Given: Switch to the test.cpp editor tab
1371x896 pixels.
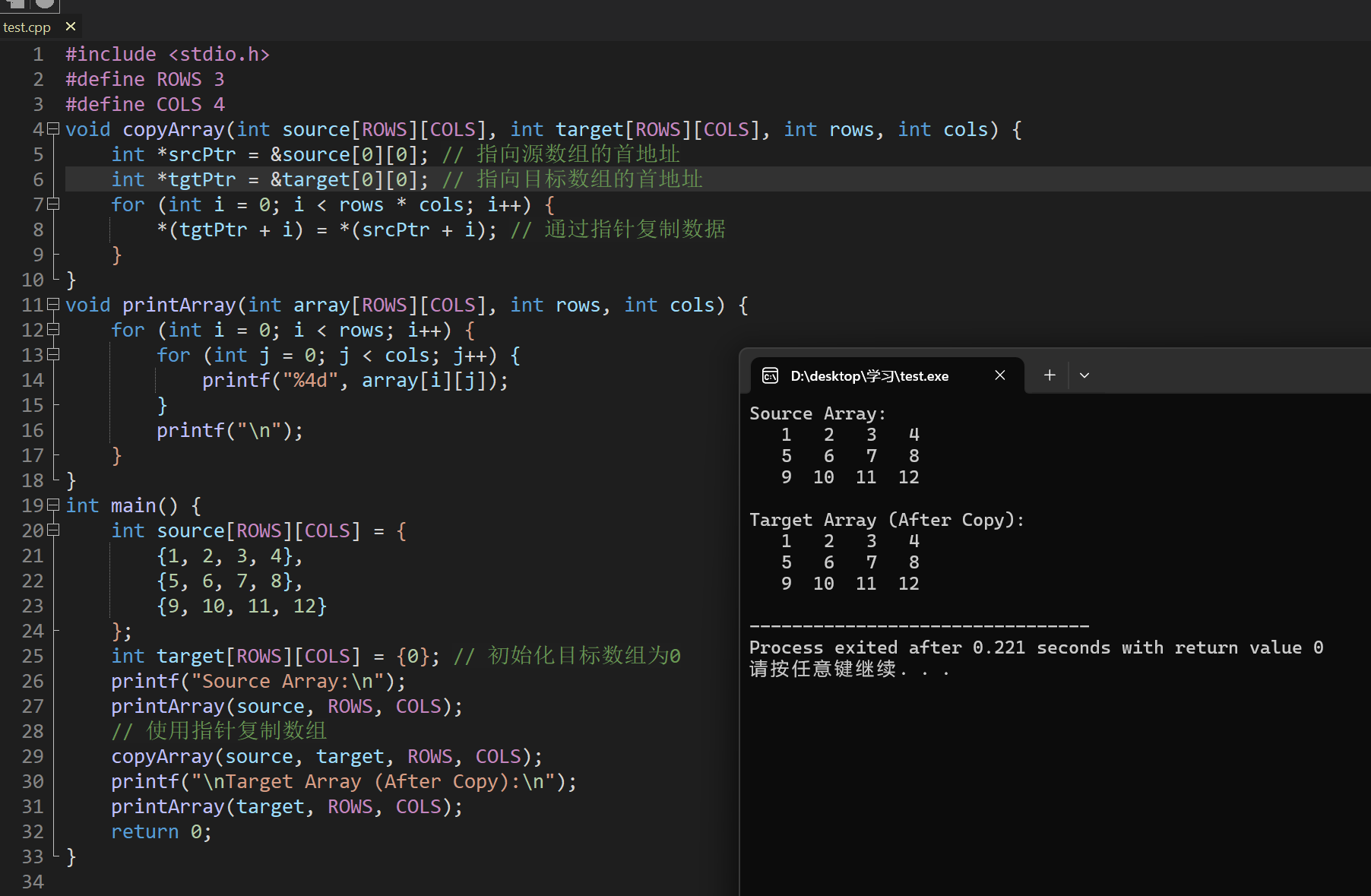Looking at the screenshot, I should [x=27, y=27].
